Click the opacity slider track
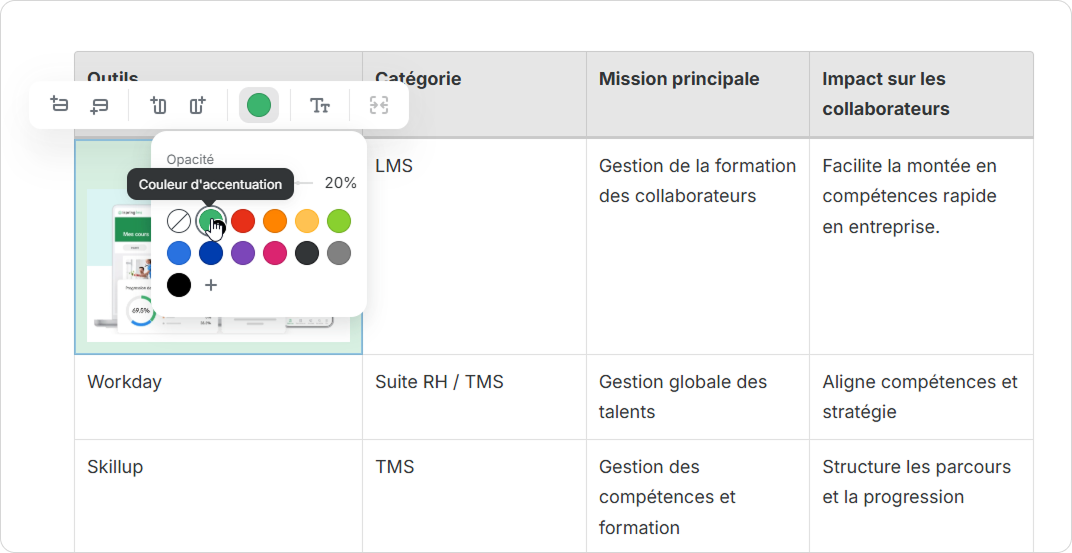 [x=304, y=183]
